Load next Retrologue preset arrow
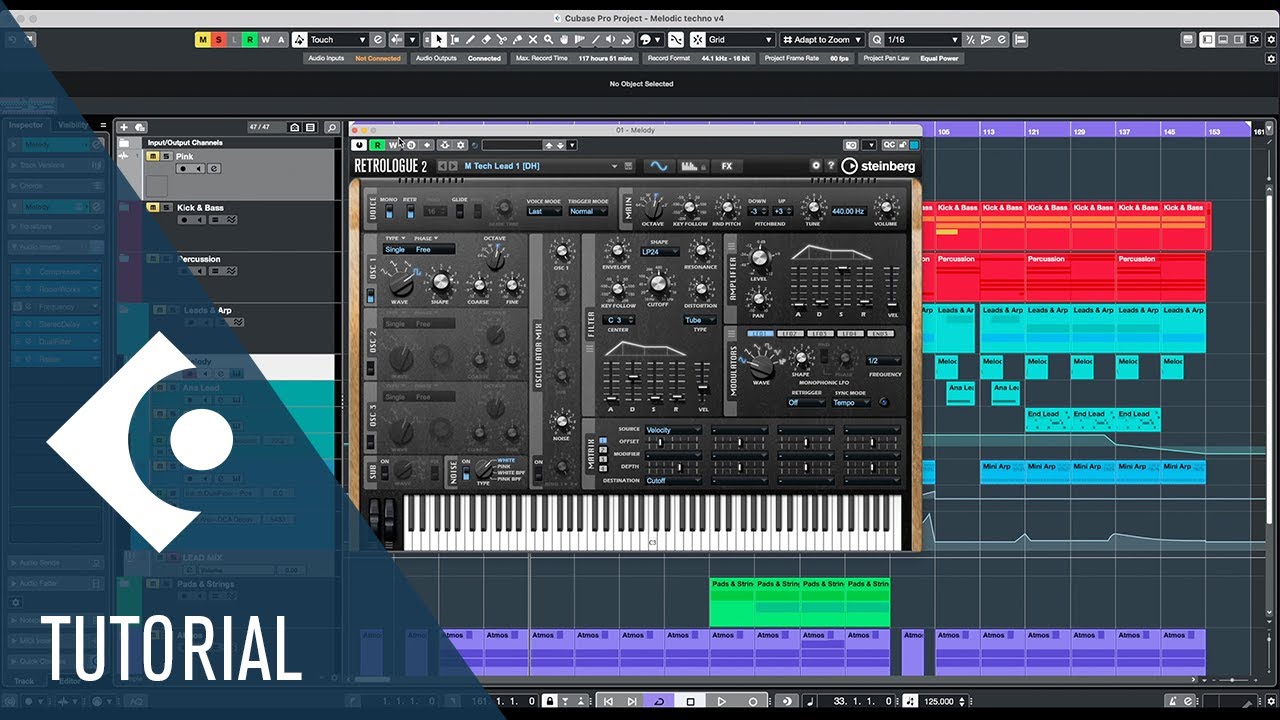This screenshot has width=1280, height=720. pyautogui.click(x=453, y=166)
